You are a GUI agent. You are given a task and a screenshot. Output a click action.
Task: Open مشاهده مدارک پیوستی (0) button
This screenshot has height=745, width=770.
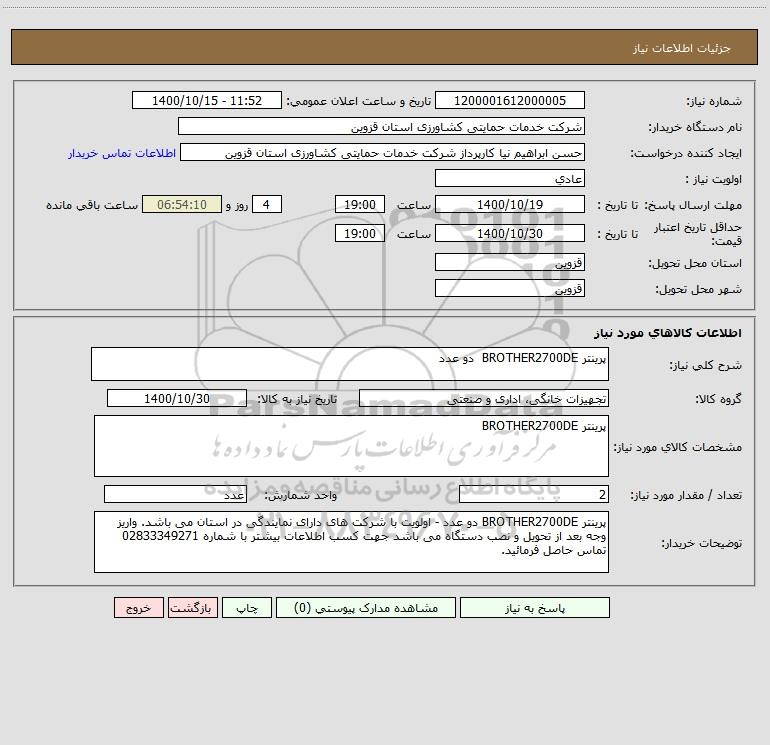(x=366, y=608)
